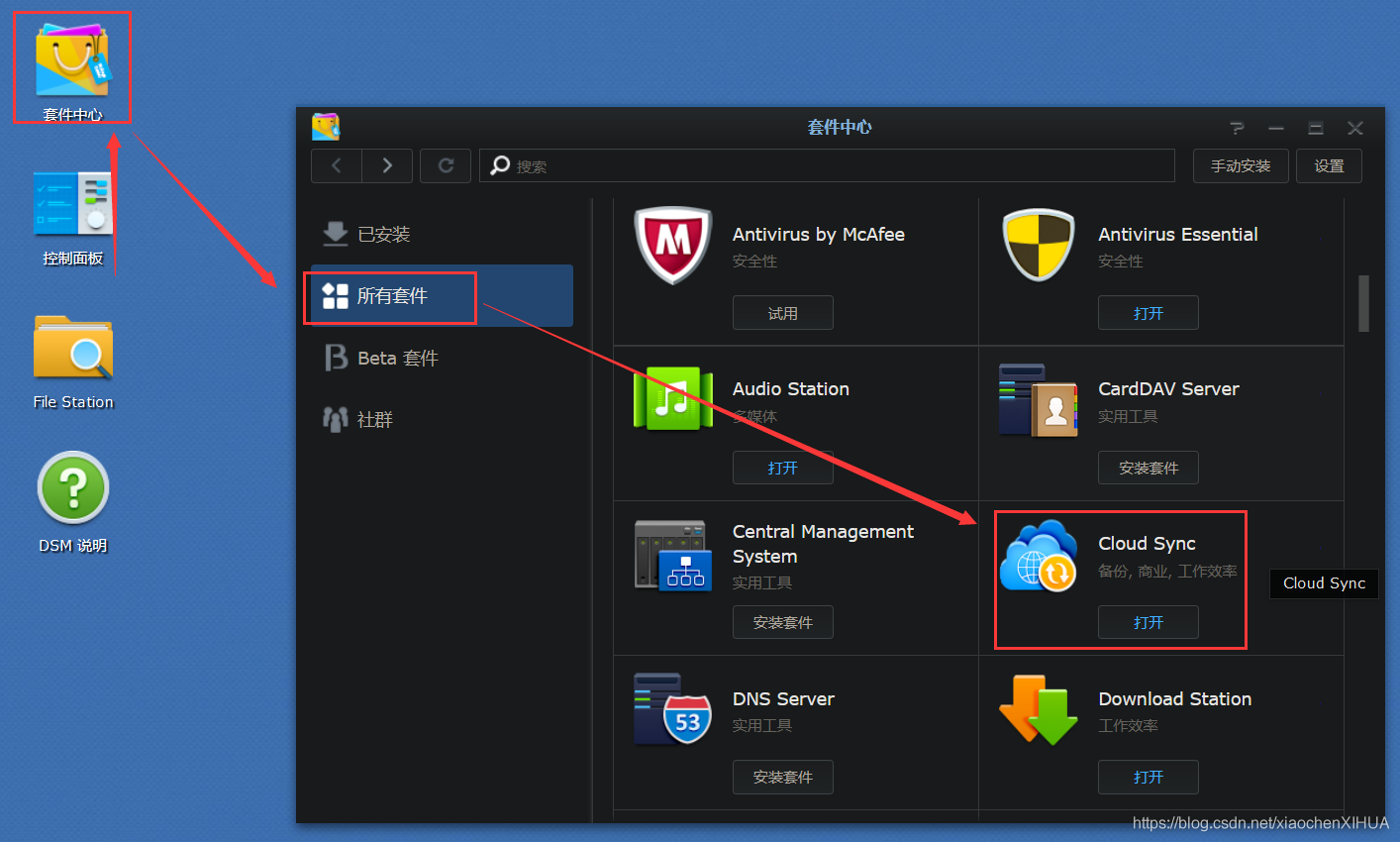Click 安装套件 for CardDAV Server
The height and width of the screenshot is (842, 1400).
click(1148, 468)
